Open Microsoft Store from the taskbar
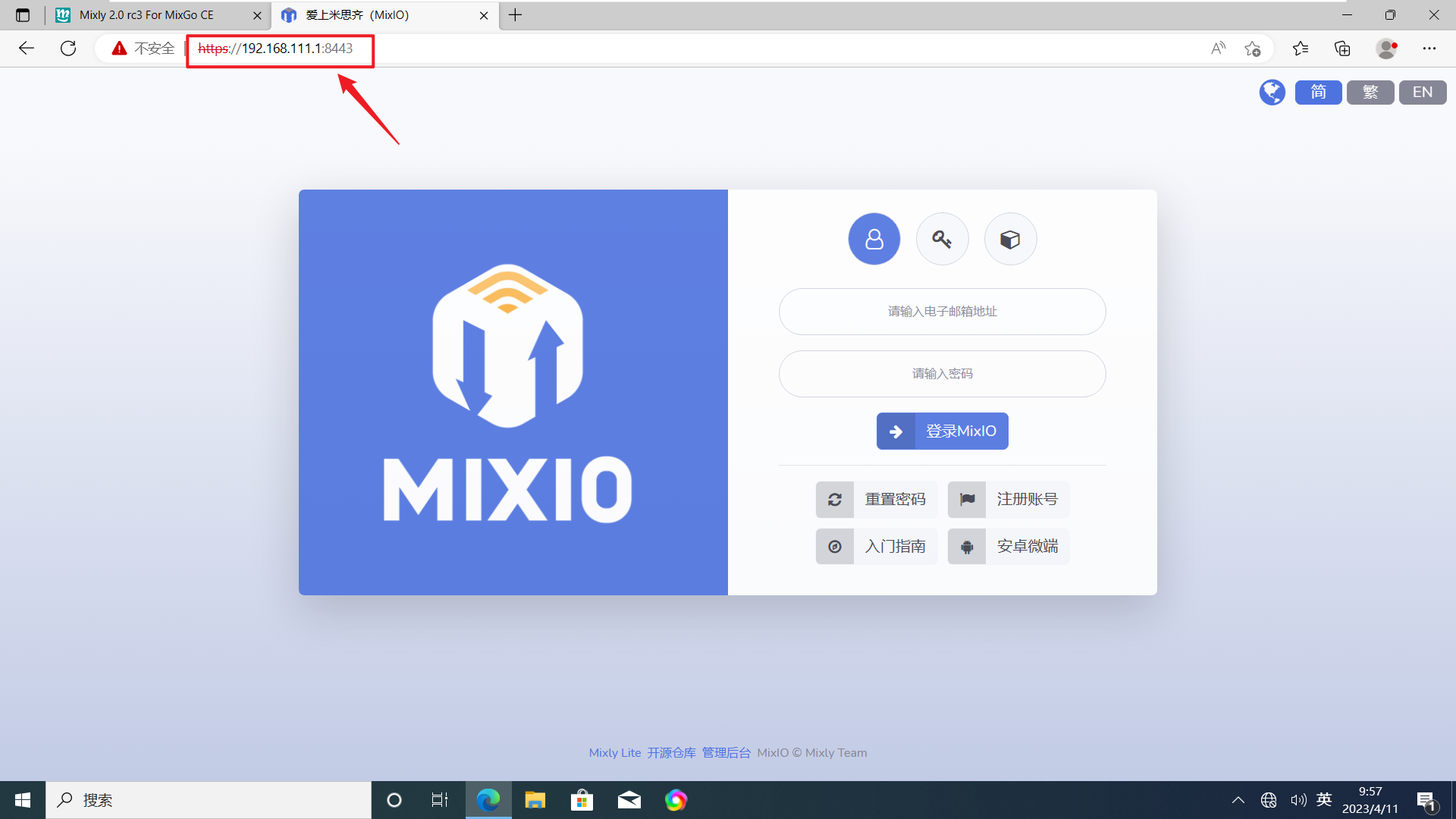 point(582,800)
